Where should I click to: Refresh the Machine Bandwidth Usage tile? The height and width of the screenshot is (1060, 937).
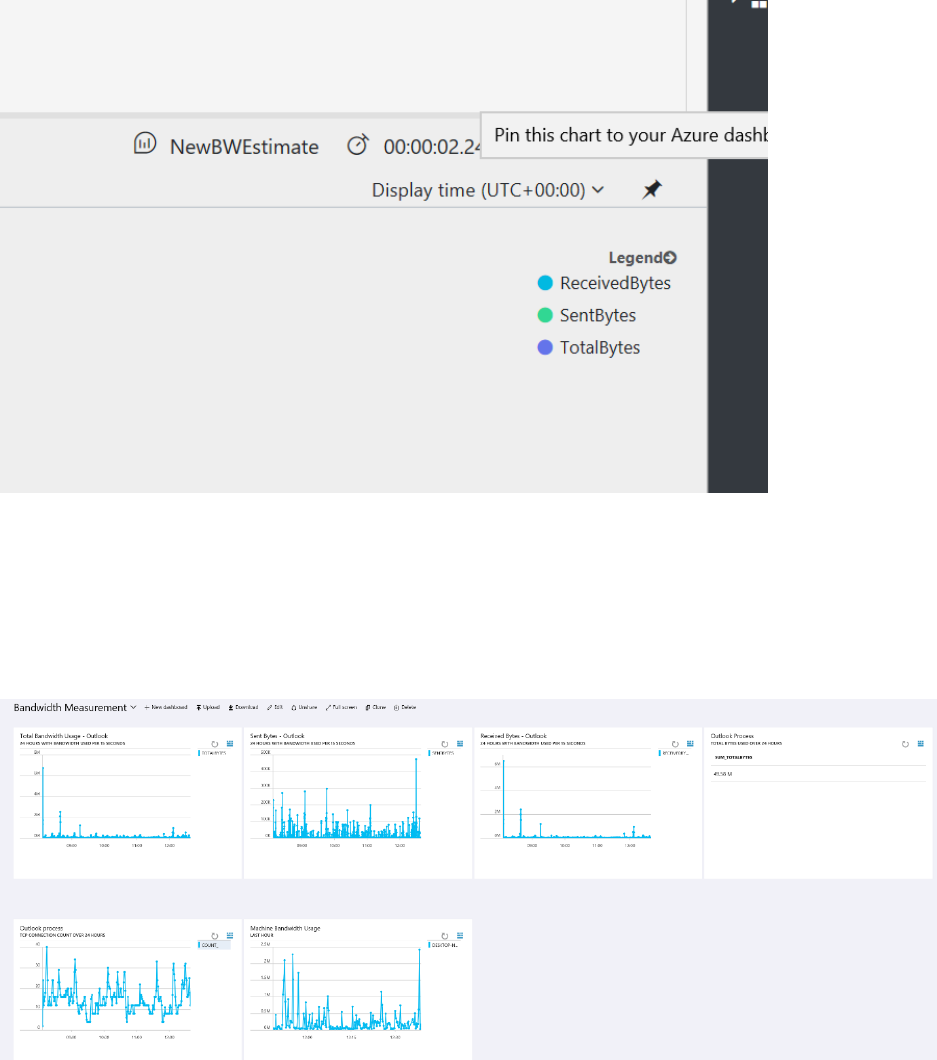(x=445, y=936)
